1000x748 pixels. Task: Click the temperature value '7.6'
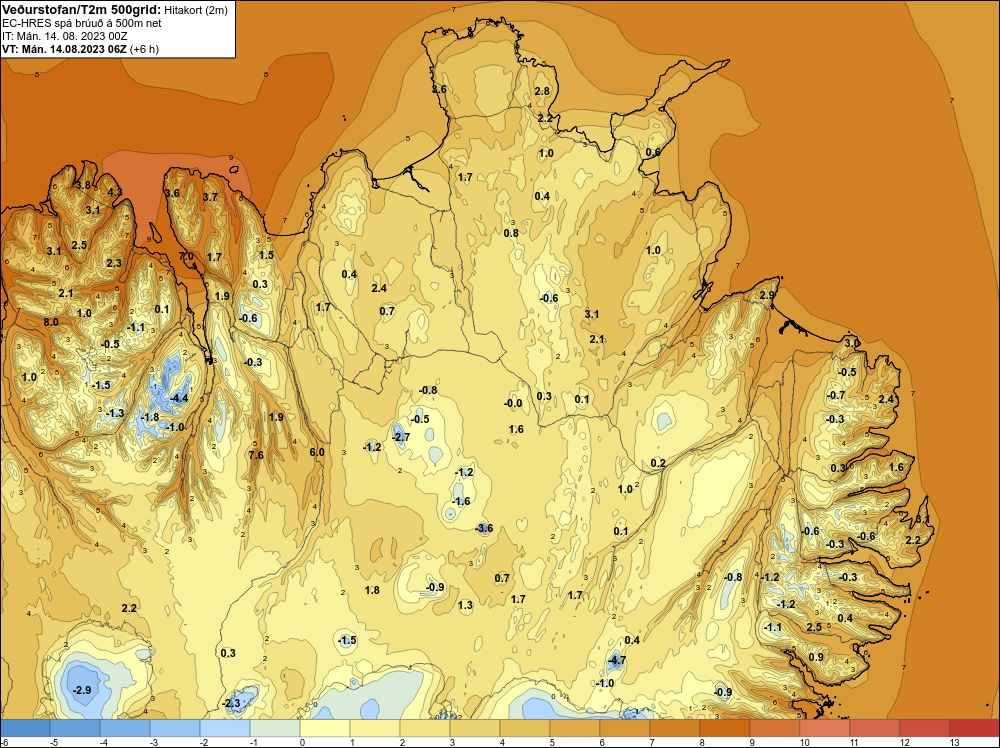click(x=256, y=455)
